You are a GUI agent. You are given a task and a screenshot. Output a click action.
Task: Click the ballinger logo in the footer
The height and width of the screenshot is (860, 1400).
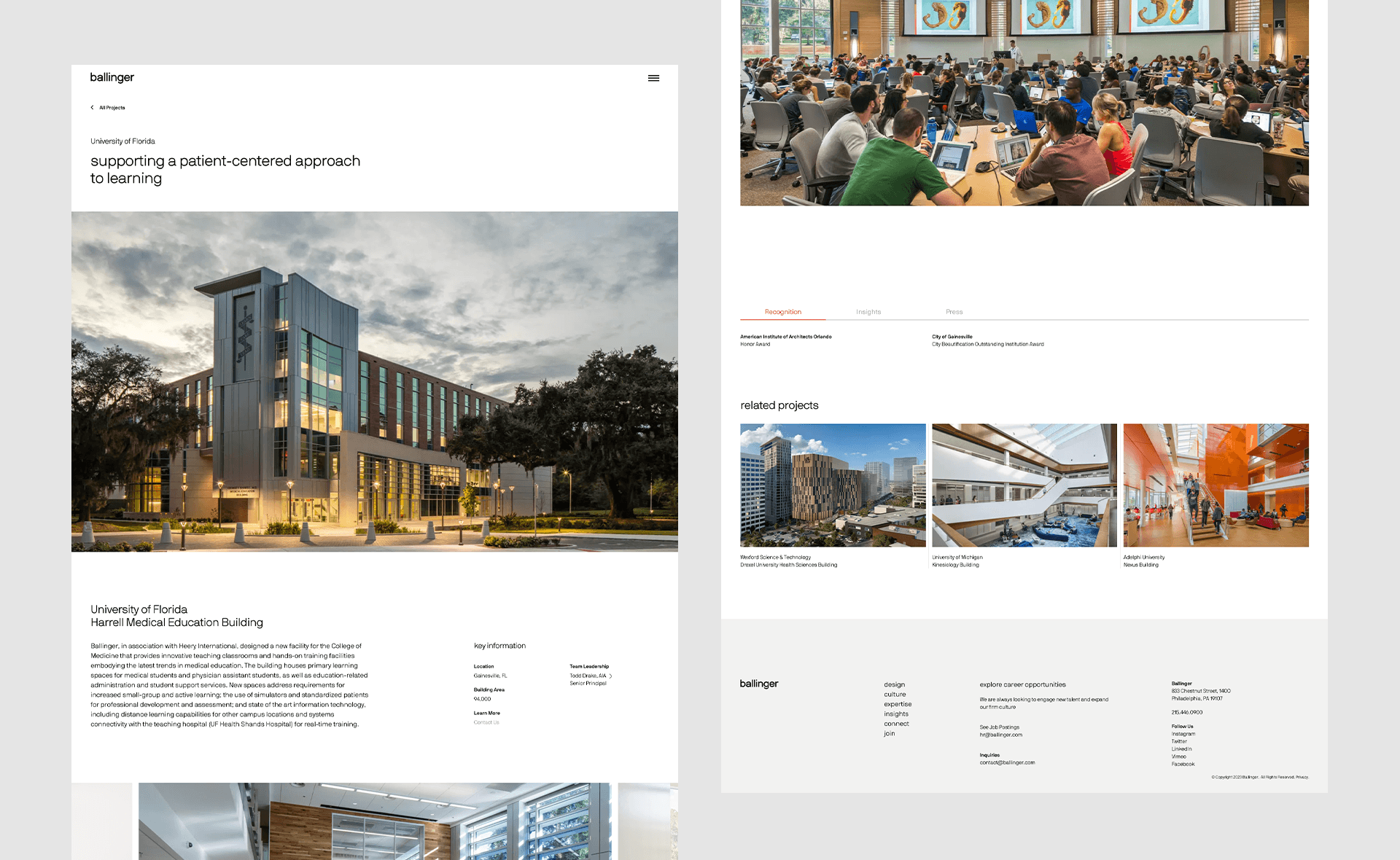[759, 684]
